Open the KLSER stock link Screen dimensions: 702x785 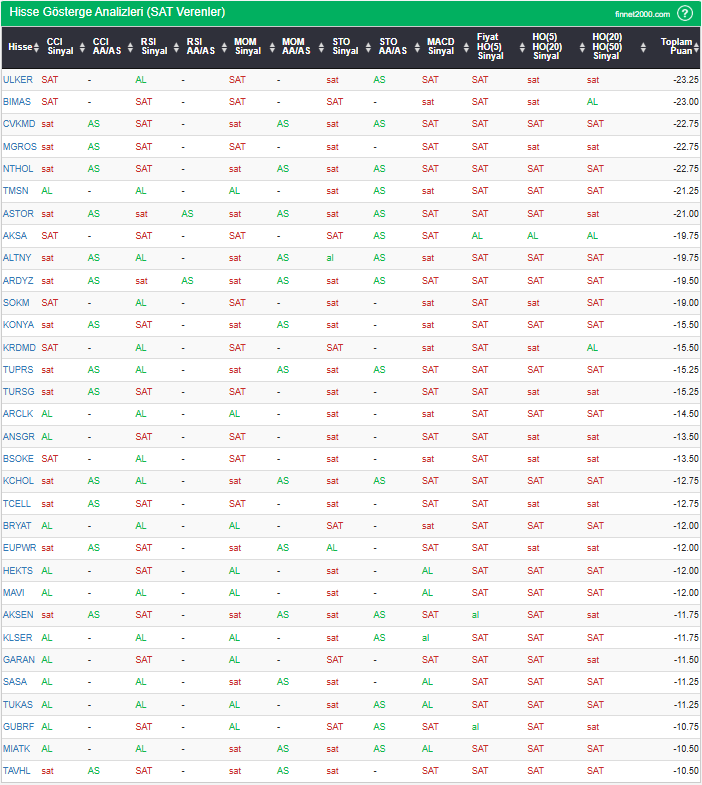point(18,638)
